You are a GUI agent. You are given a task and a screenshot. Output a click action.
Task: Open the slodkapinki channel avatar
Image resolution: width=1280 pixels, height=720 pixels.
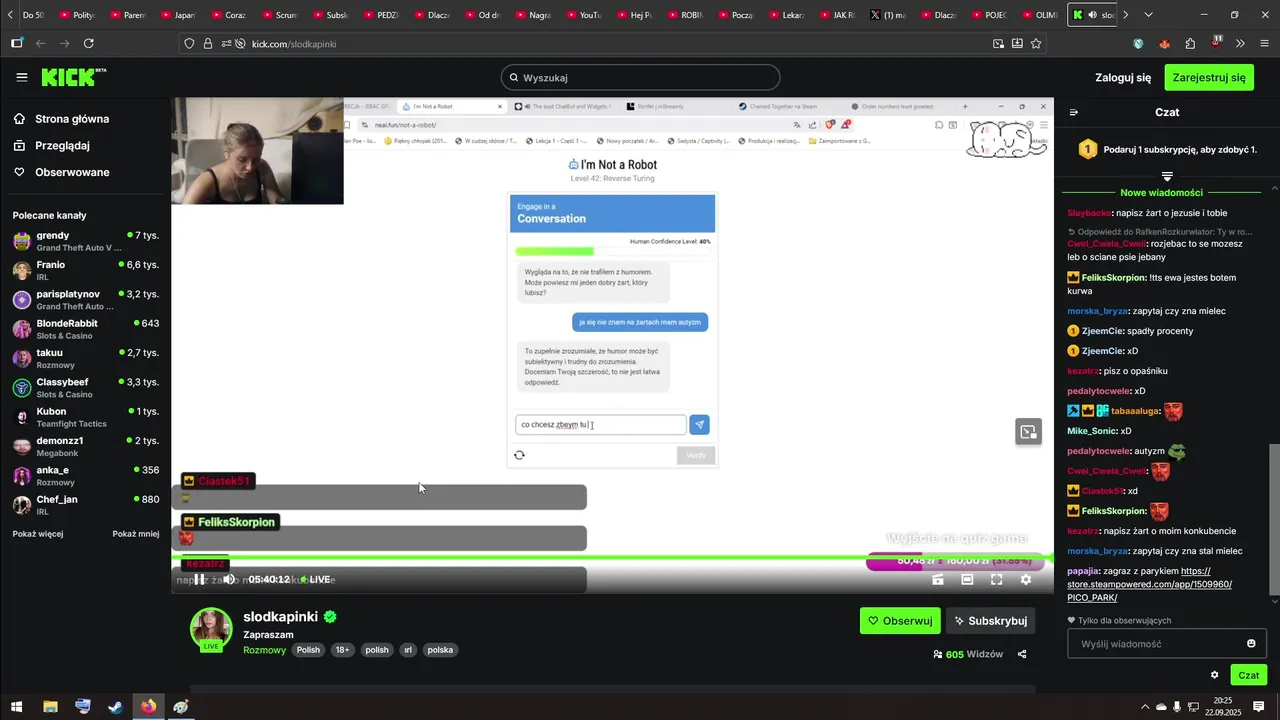coord(211,628)
